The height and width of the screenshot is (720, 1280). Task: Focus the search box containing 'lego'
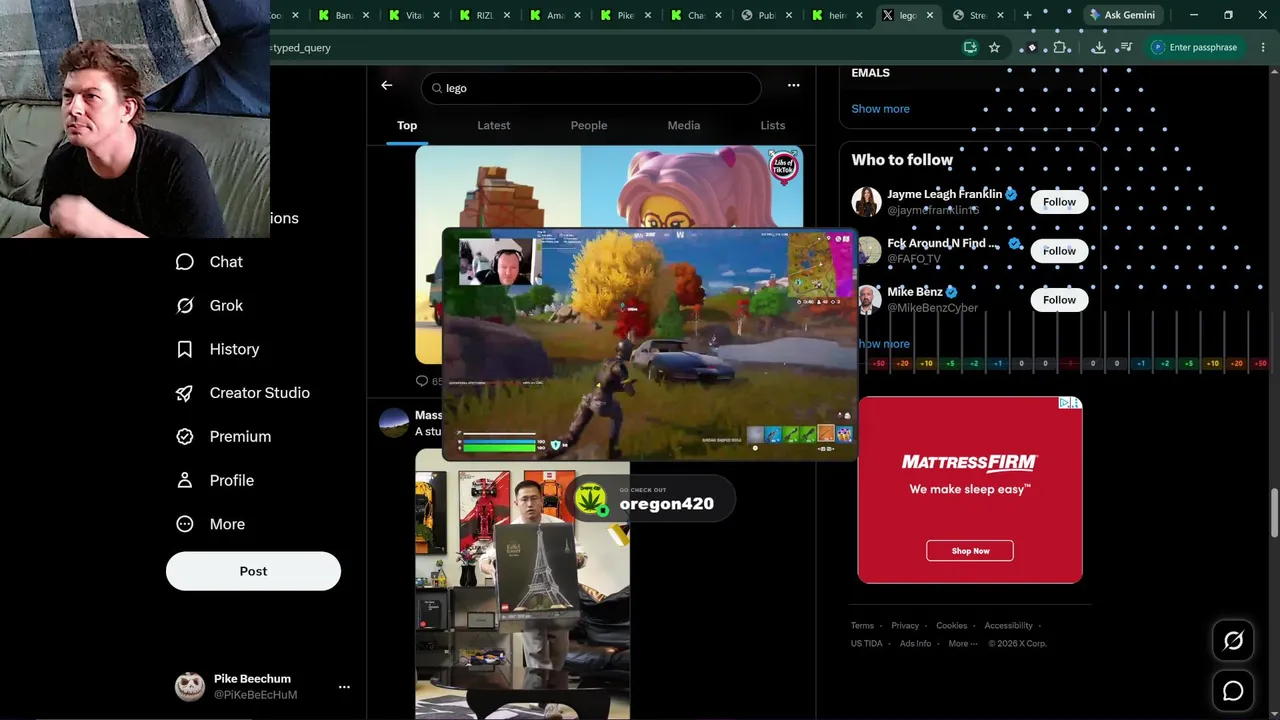(x=591, y=88)
